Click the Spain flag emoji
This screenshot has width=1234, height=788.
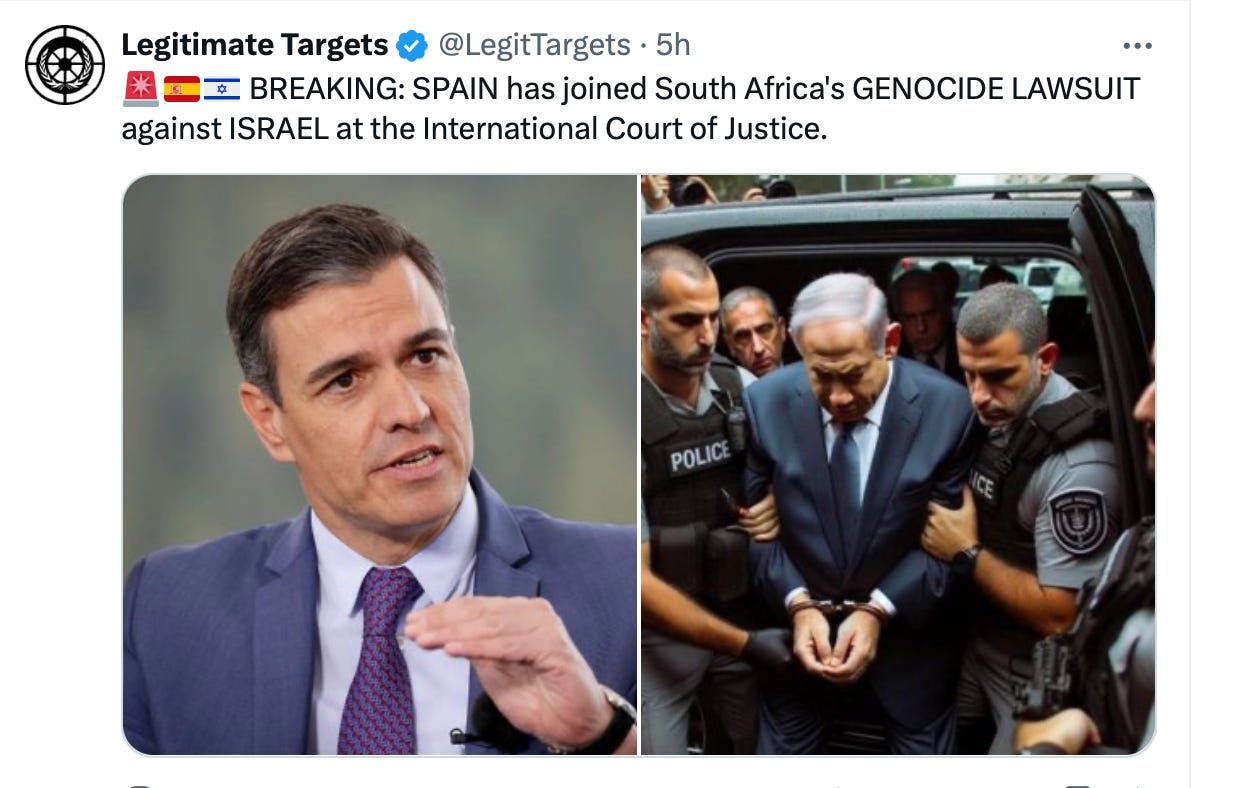tap(181, 90)
